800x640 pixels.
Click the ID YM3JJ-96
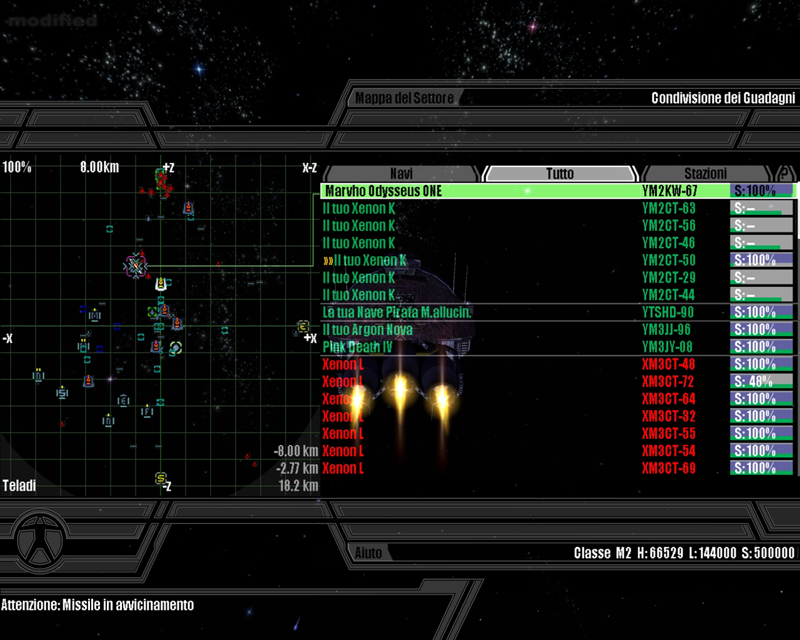666,330
